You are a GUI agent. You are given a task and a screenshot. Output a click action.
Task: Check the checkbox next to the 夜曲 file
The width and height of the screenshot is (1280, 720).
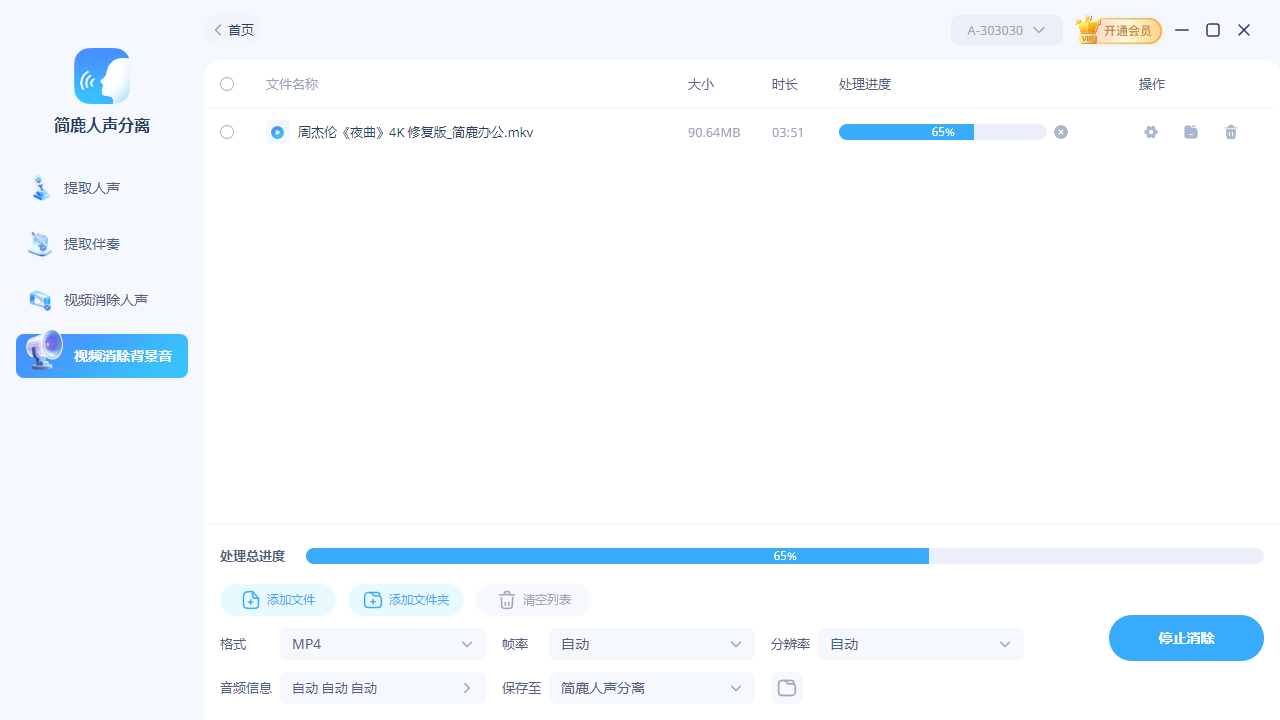(227, 131)
